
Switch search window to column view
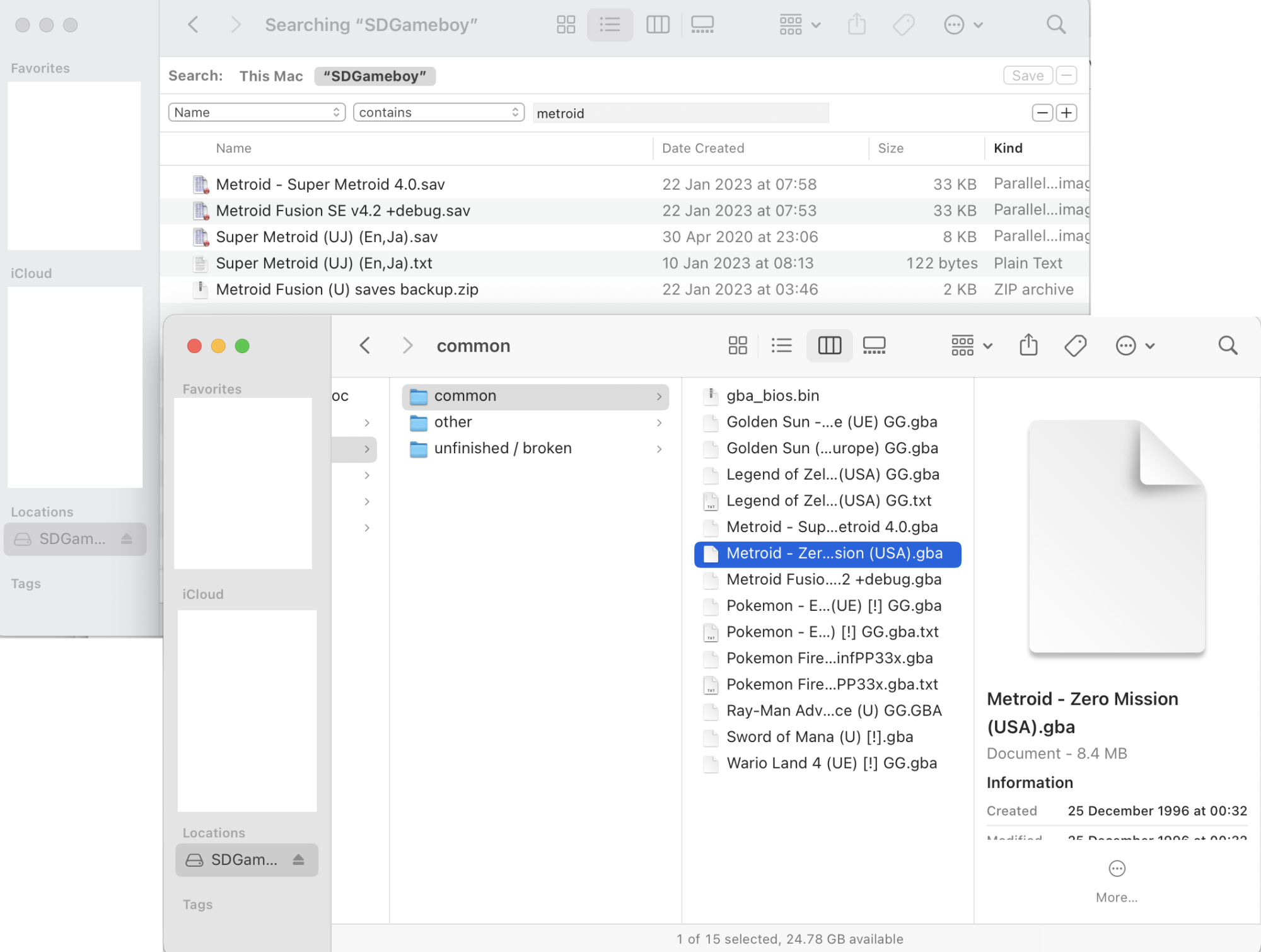pos(658,25)
